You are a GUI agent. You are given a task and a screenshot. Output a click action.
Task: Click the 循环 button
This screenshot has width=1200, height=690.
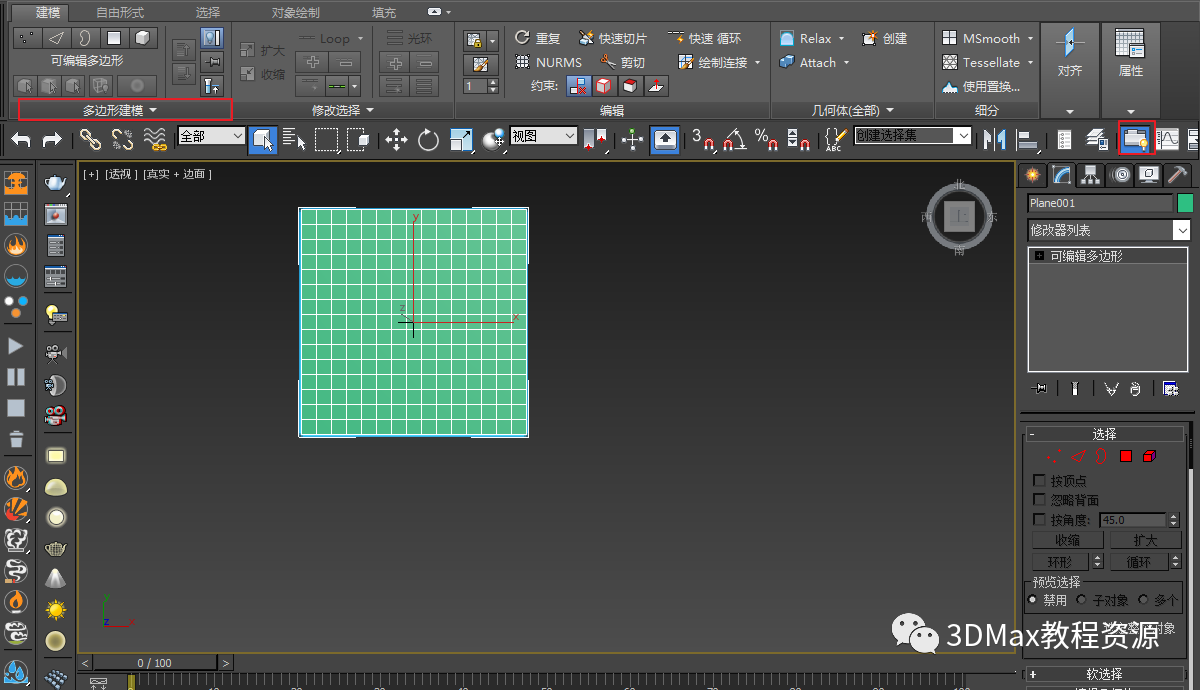(x=1139, y=562)
